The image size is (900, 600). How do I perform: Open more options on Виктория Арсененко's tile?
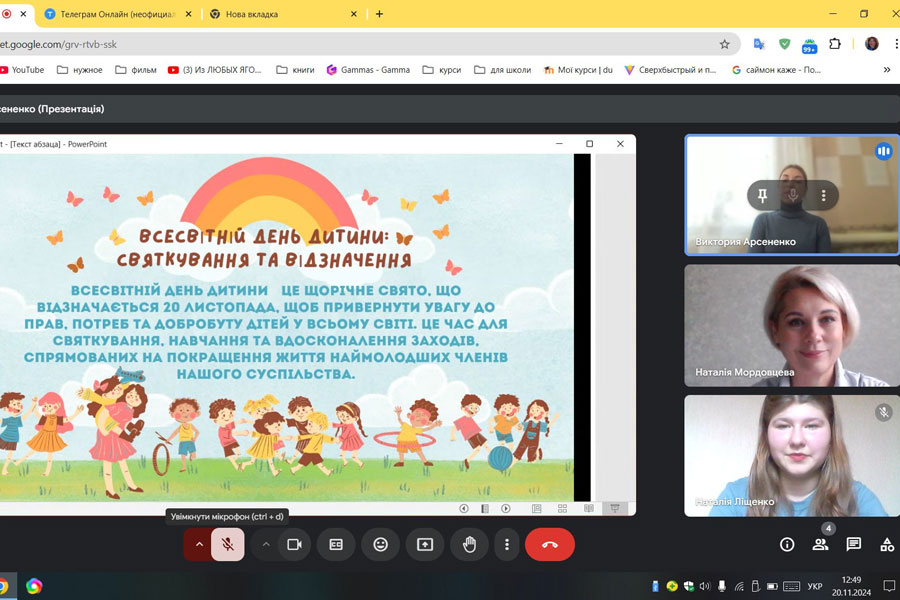(x=823, y=196)
